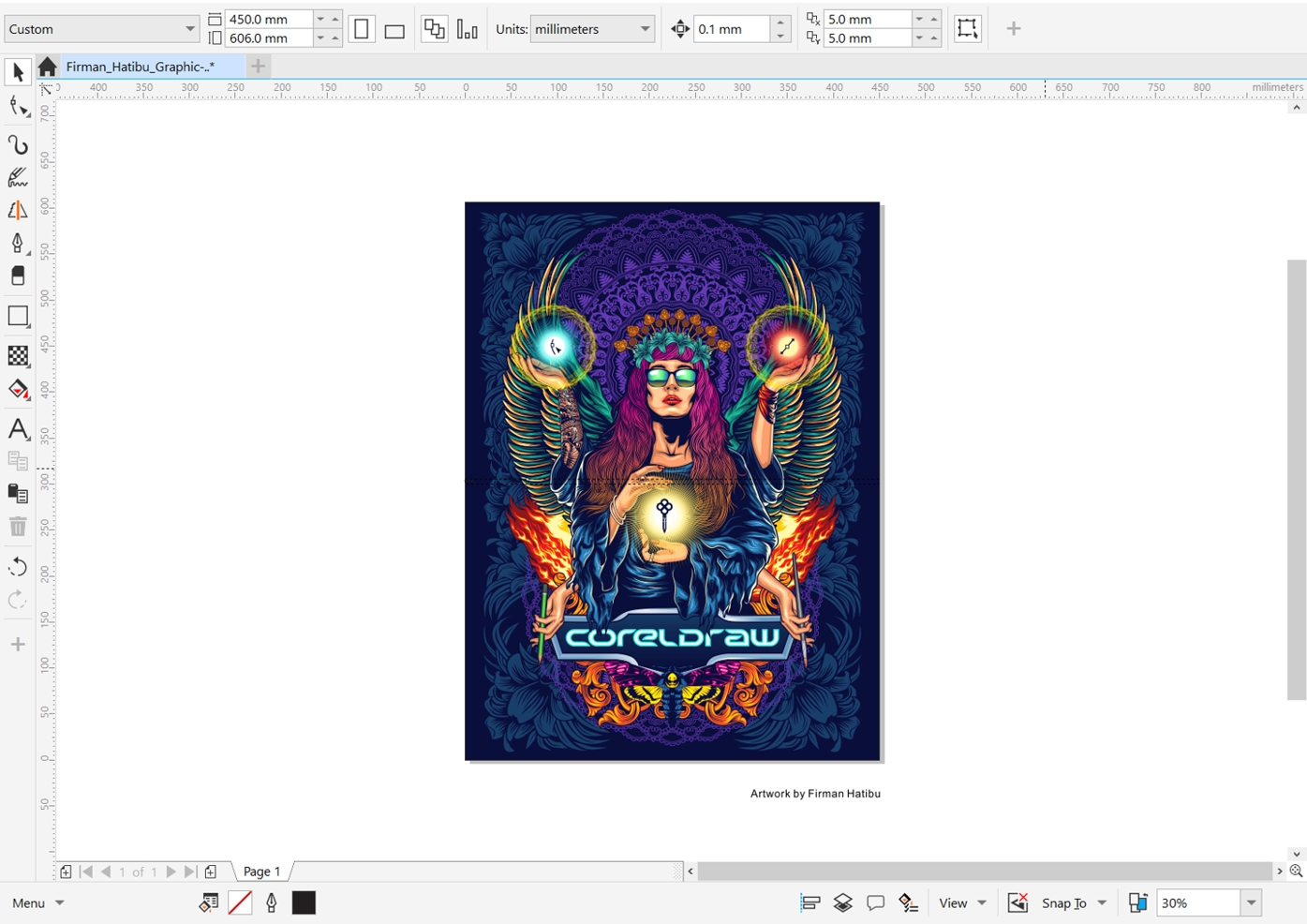This screenshot has width=1307, height=924.
Task: Select the Rectangle tool
Action: (x=18, y=316)
